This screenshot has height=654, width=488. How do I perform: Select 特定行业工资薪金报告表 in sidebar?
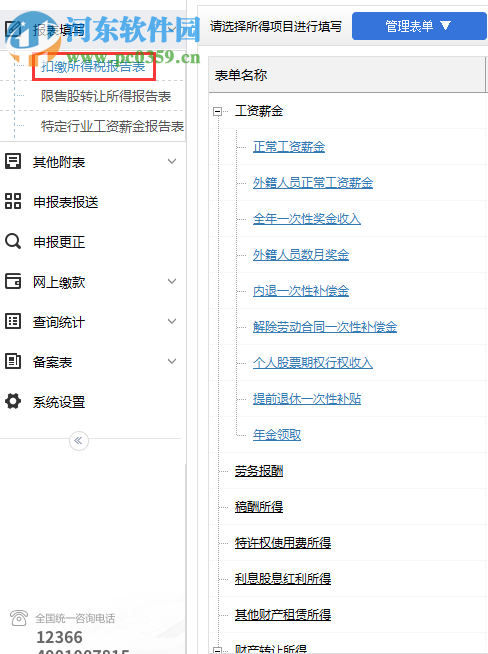pos(113,126)
